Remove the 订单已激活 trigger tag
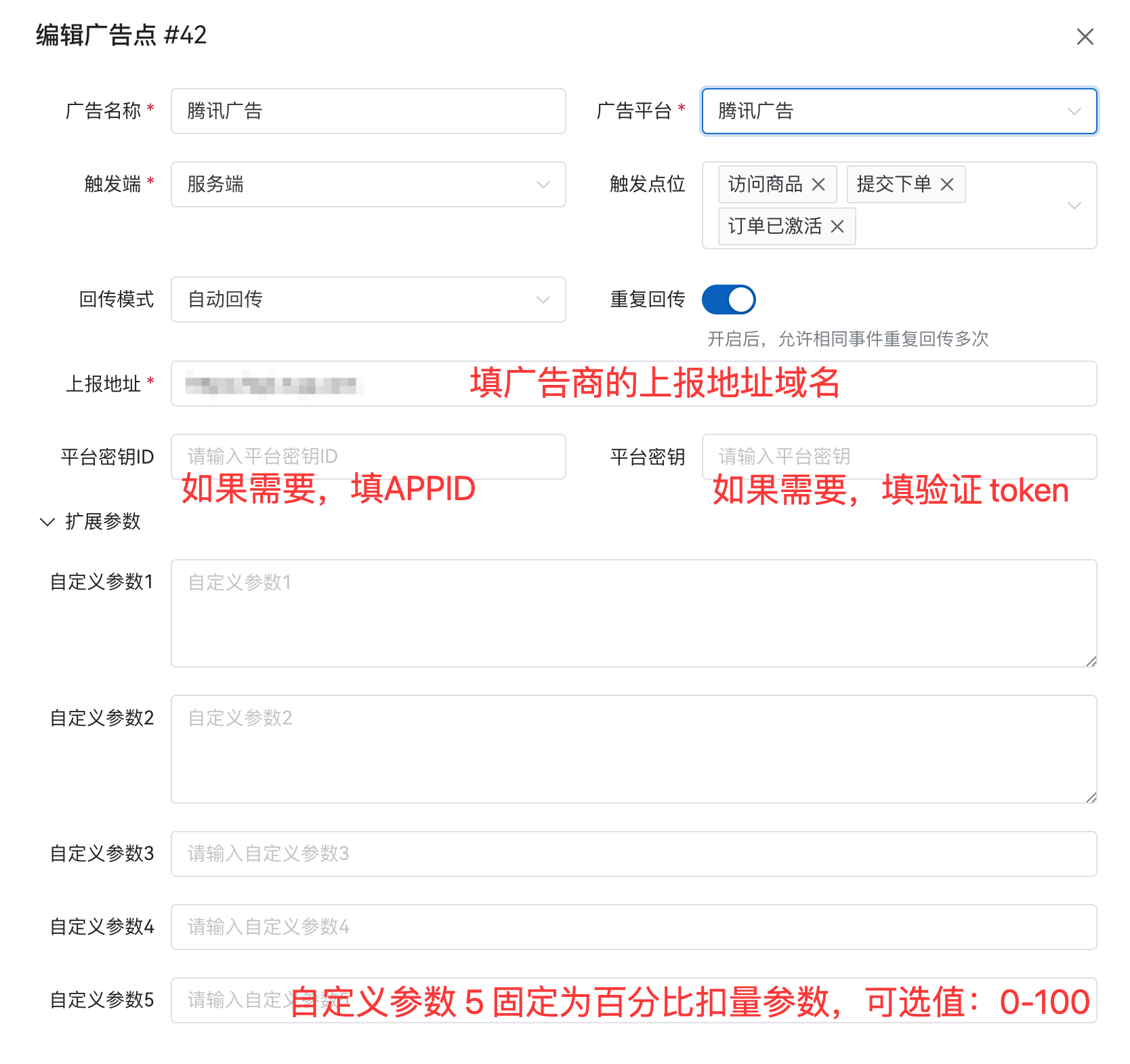Screen dimensions: 1130x1064 tap(838, 226)
